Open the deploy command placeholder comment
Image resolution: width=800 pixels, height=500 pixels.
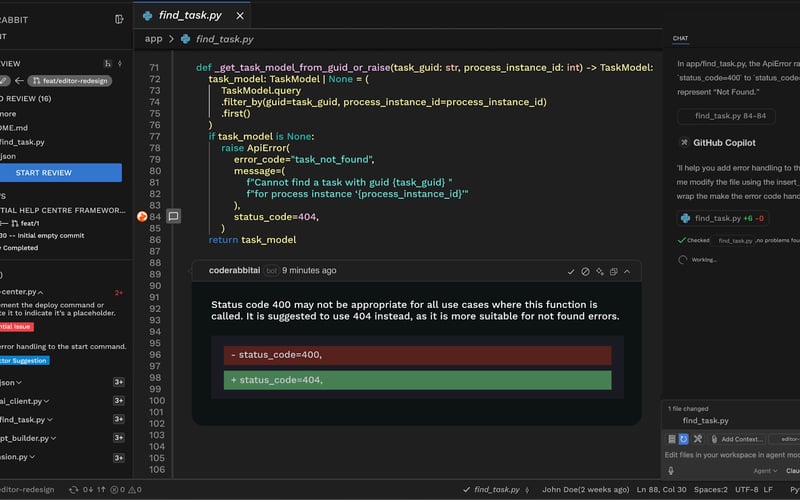click(x=58, y=309)
